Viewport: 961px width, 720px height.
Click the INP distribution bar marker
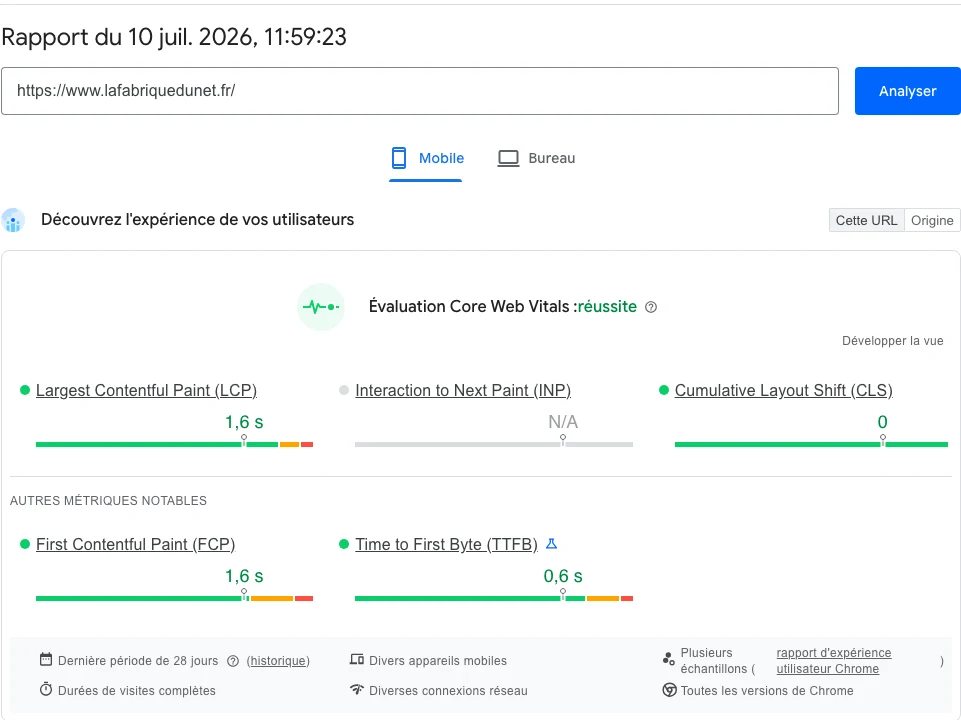coord(563,440)
